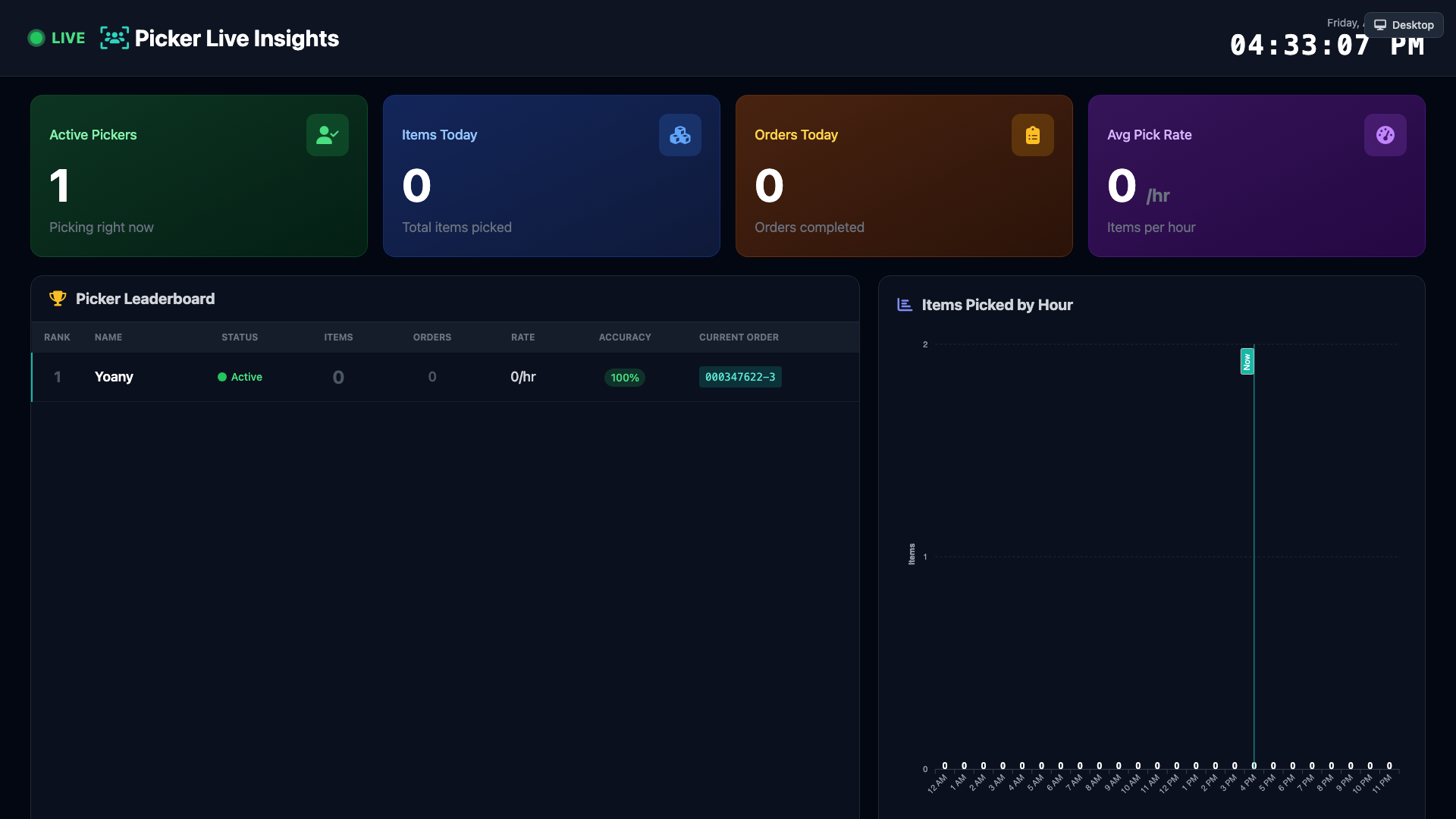Click the Now marker on the hourly chart
Viewport: 1456px width, 819px height.
tap(1247, 362)
